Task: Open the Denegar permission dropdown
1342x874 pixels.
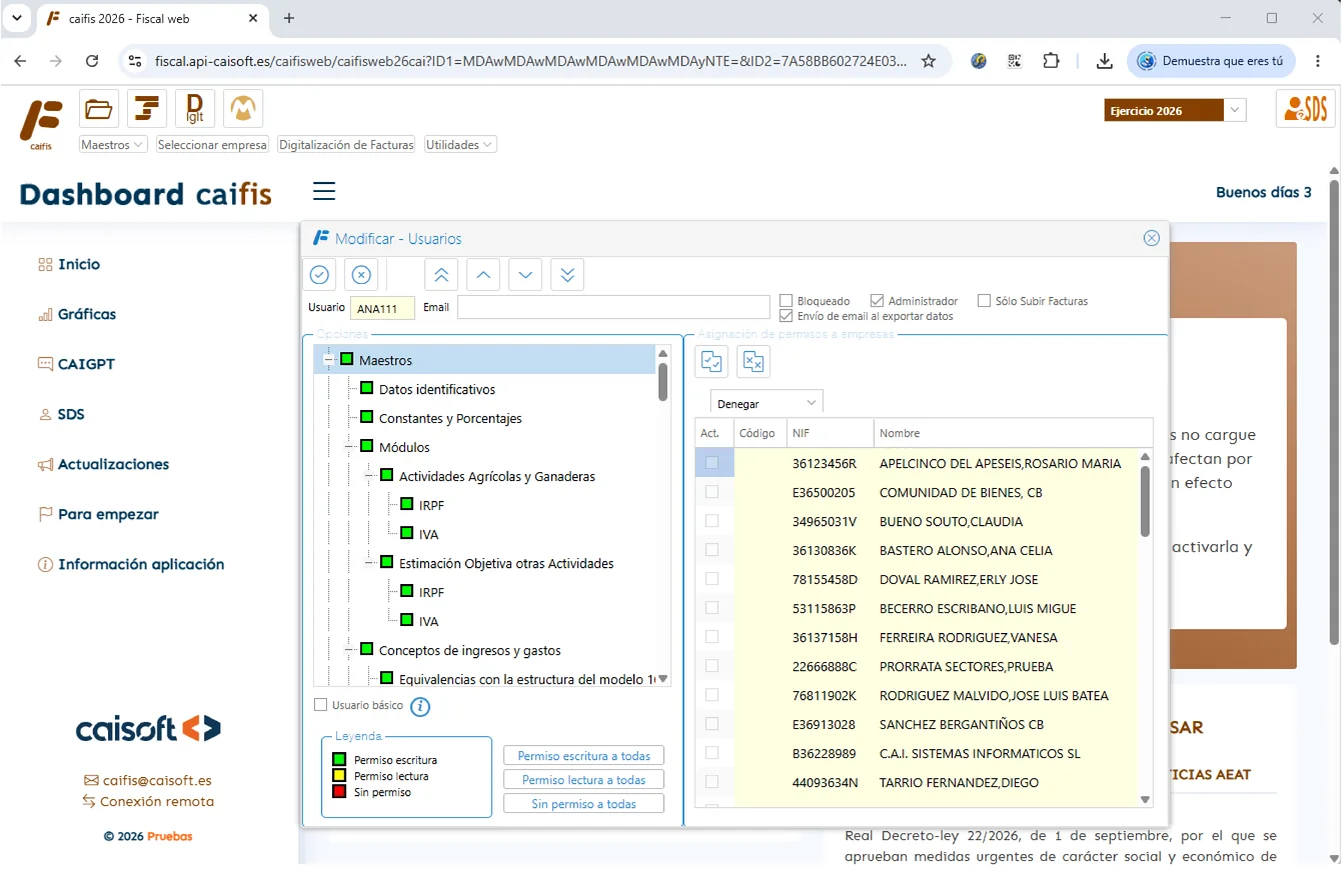Action: [x=767, y=403]
